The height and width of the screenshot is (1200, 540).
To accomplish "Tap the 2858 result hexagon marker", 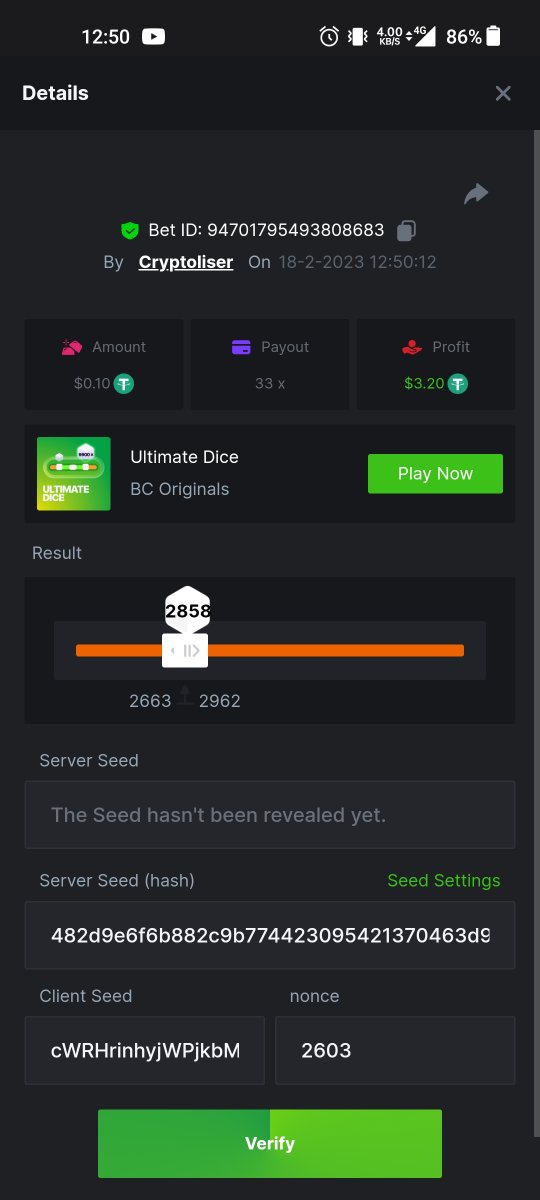I will (187, 610).
